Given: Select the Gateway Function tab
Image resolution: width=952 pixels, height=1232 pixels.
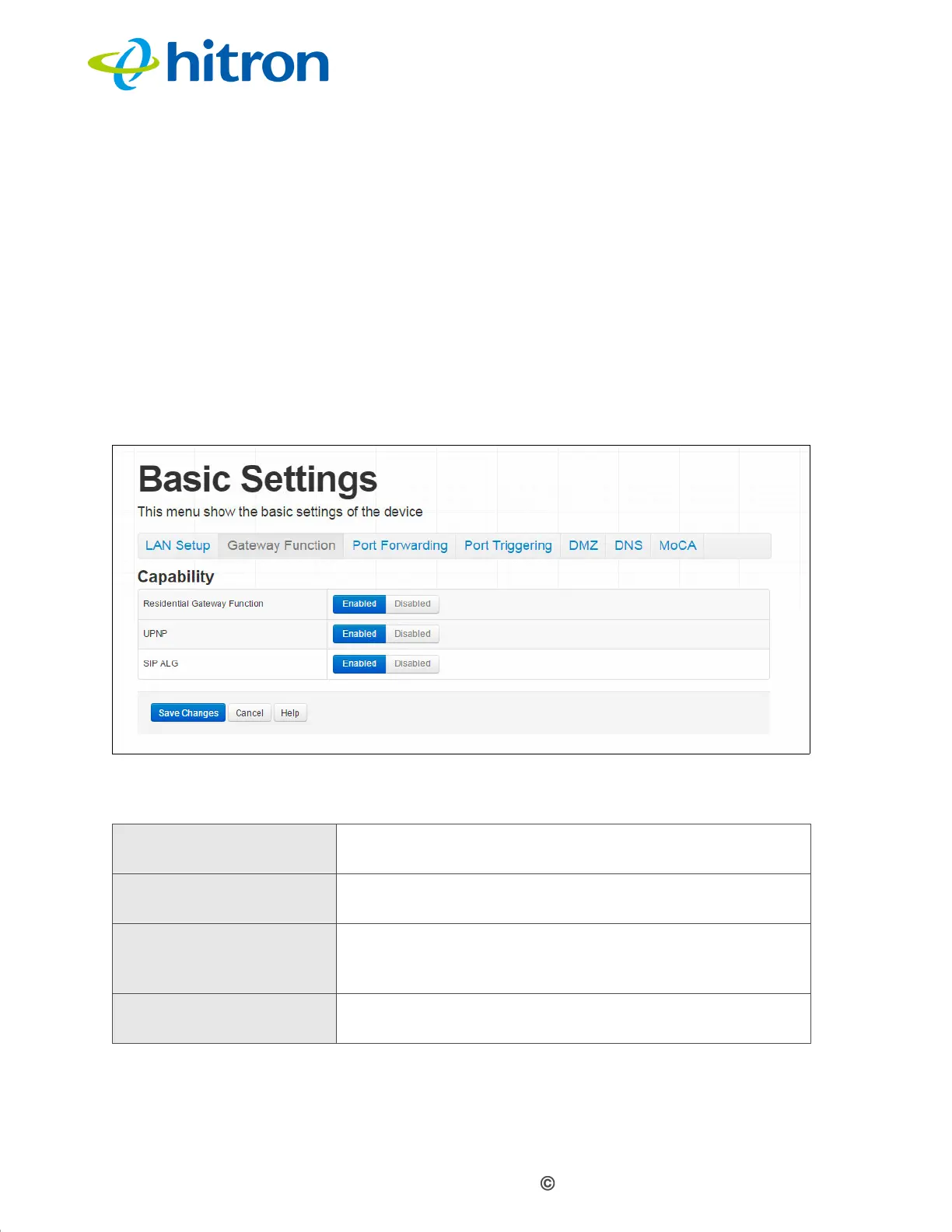Looking at the screenshot, I should tap(282, 545).
